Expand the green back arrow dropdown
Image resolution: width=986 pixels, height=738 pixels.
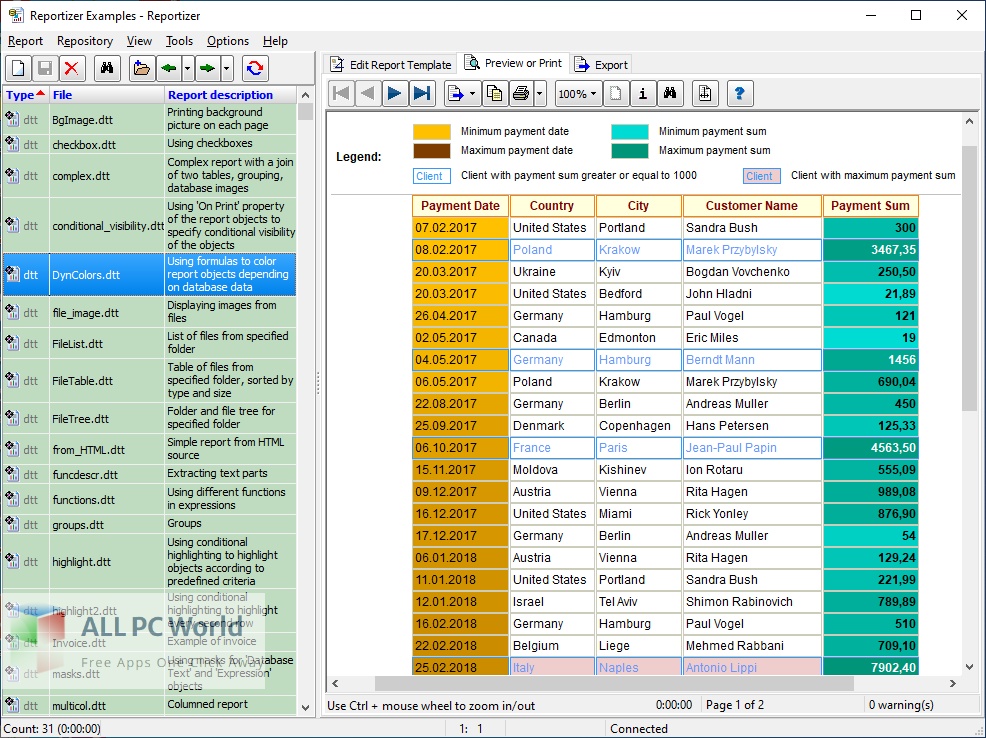click(187, 68)
